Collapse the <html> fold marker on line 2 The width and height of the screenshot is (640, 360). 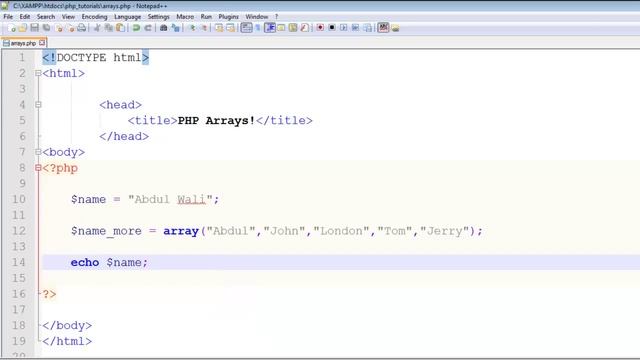pos(38,73)
